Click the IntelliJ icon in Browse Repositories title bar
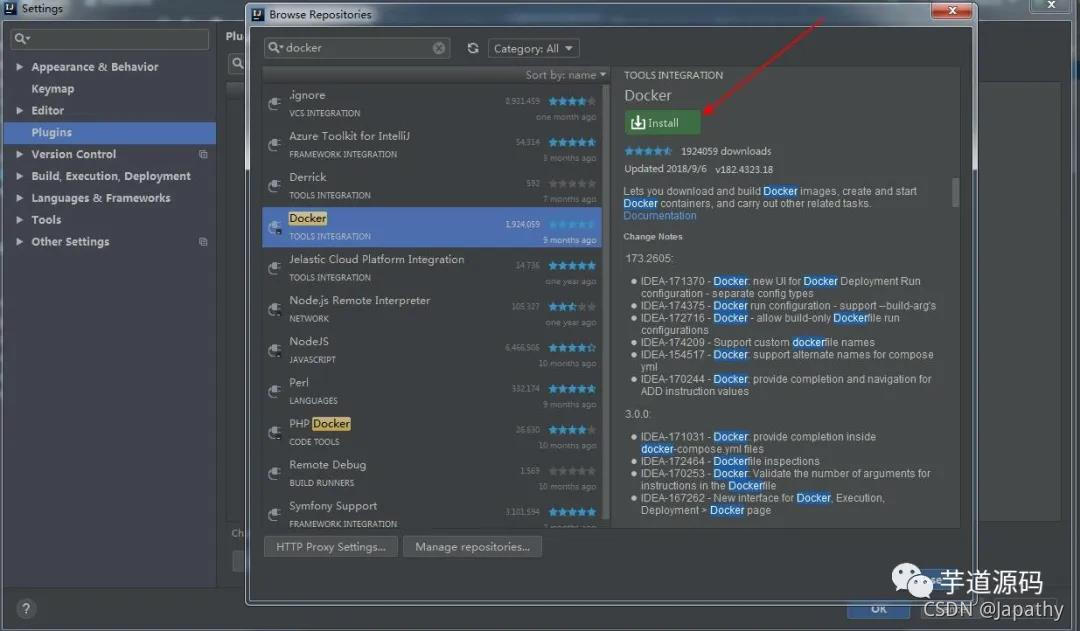Image resolution: width=1080 pixels, height=631 pixels. pyautogui.click(x=258, y=14)
